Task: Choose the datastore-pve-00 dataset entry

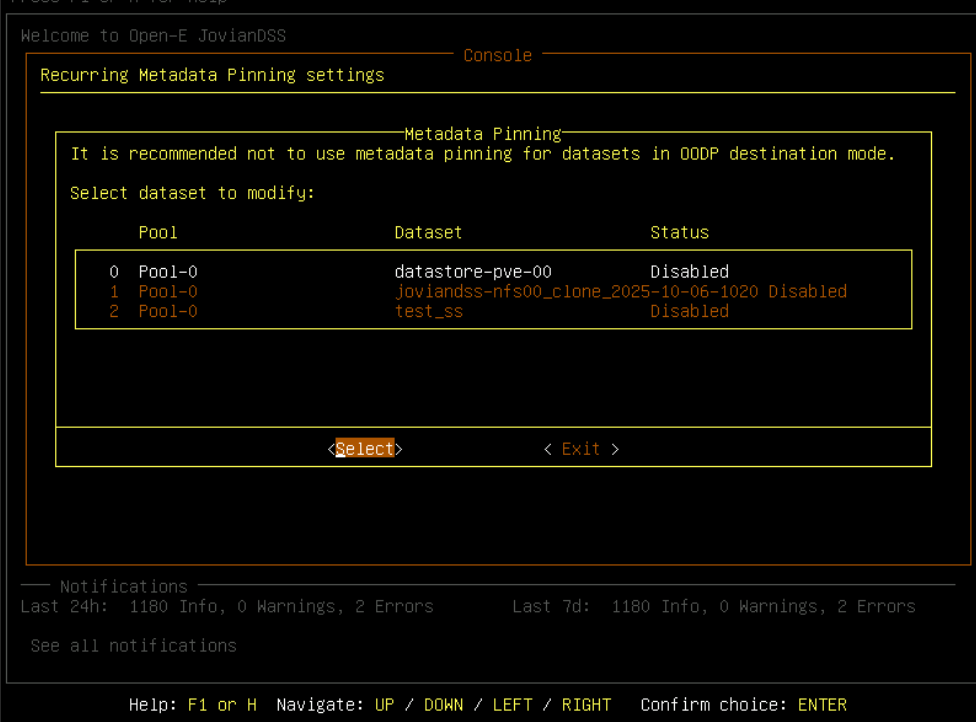Action: pos(473,272)
